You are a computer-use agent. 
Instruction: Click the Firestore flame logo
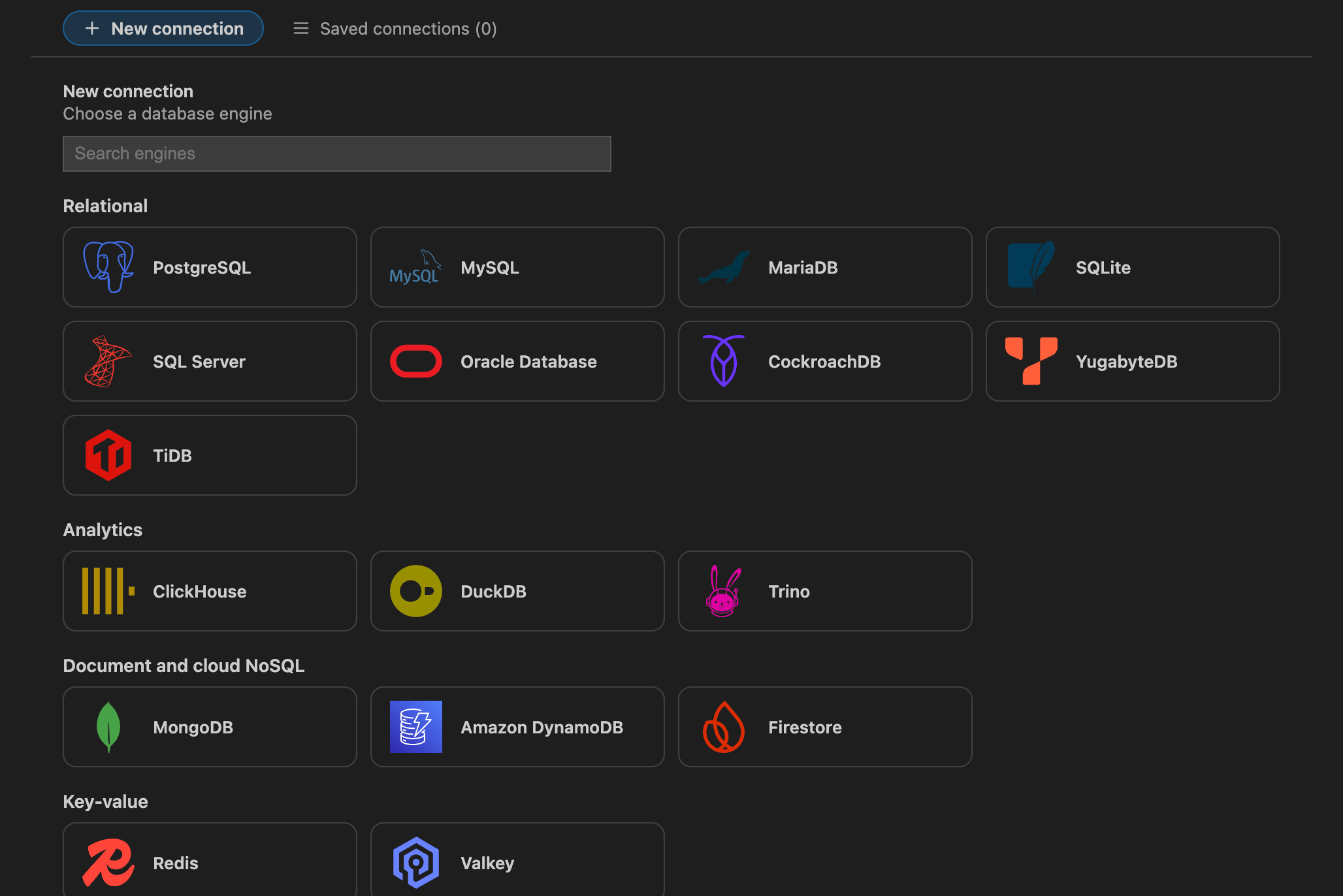pyautogui.click(x=723, y=727)
